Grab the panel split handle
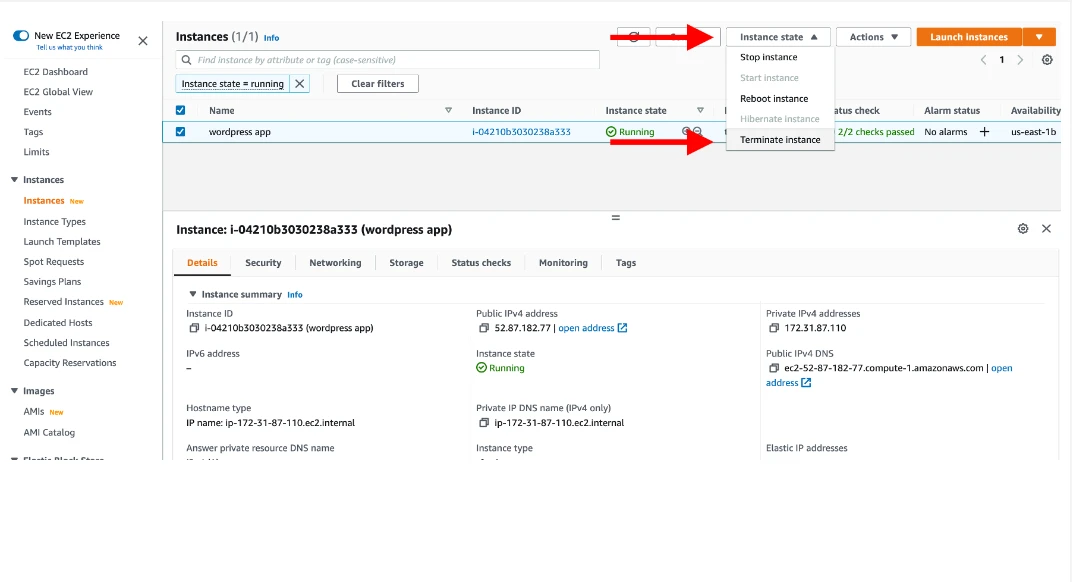Viewport: 1072px width, 582px height. pos(615,217)
